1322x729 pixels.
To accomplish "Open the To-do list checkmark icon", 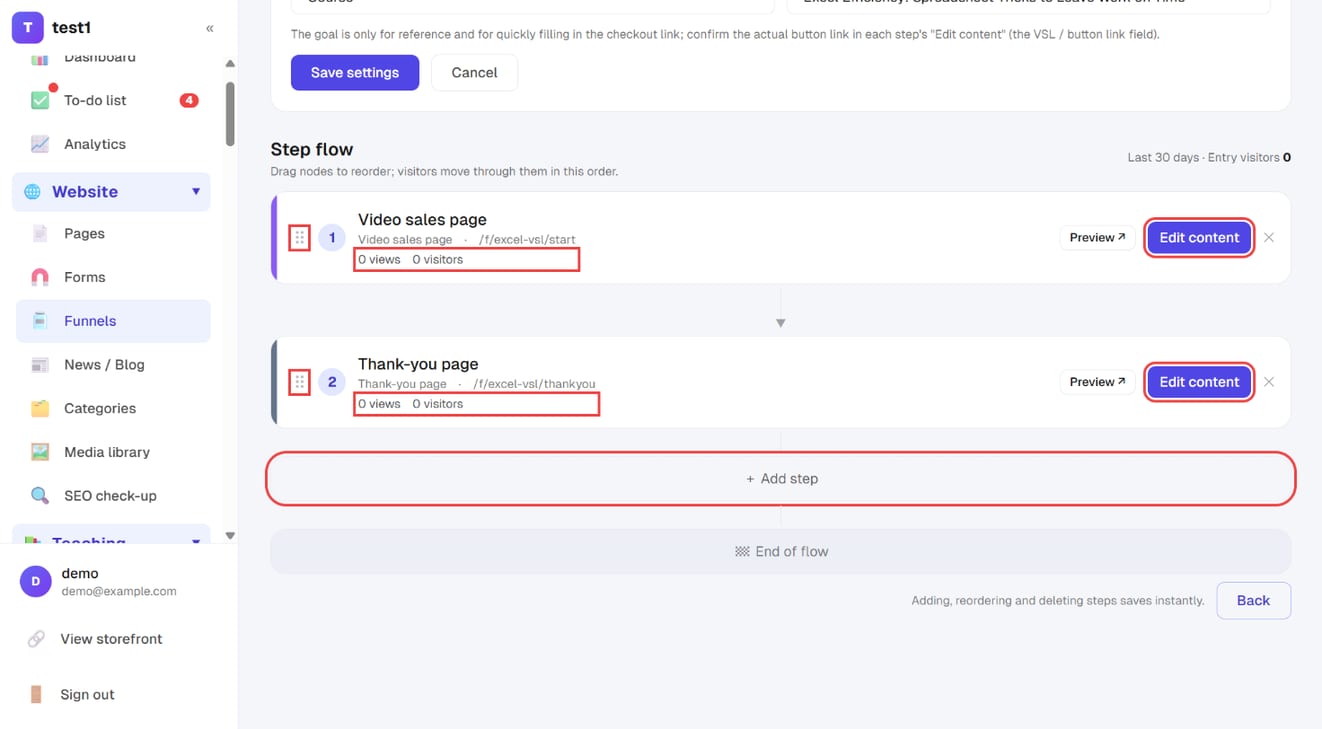I will (x=40, y=100).
